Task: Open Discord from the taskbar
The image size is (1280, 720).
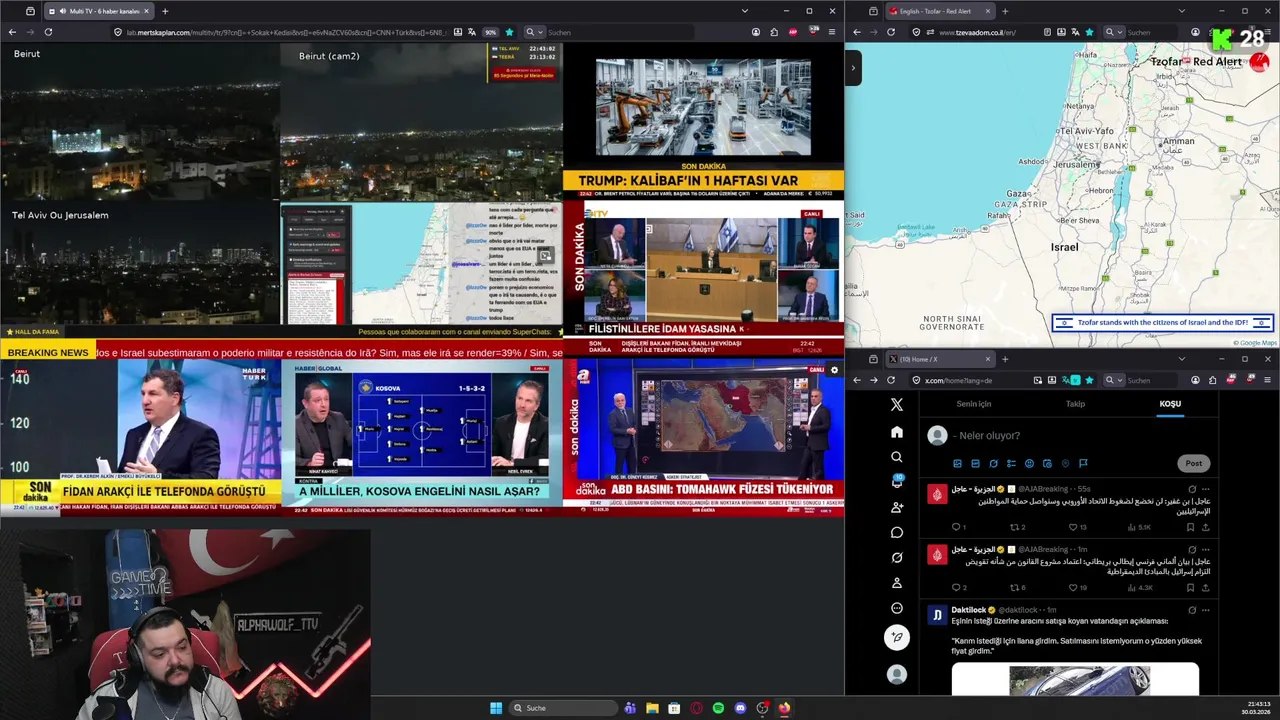Action: click(740, 708)
